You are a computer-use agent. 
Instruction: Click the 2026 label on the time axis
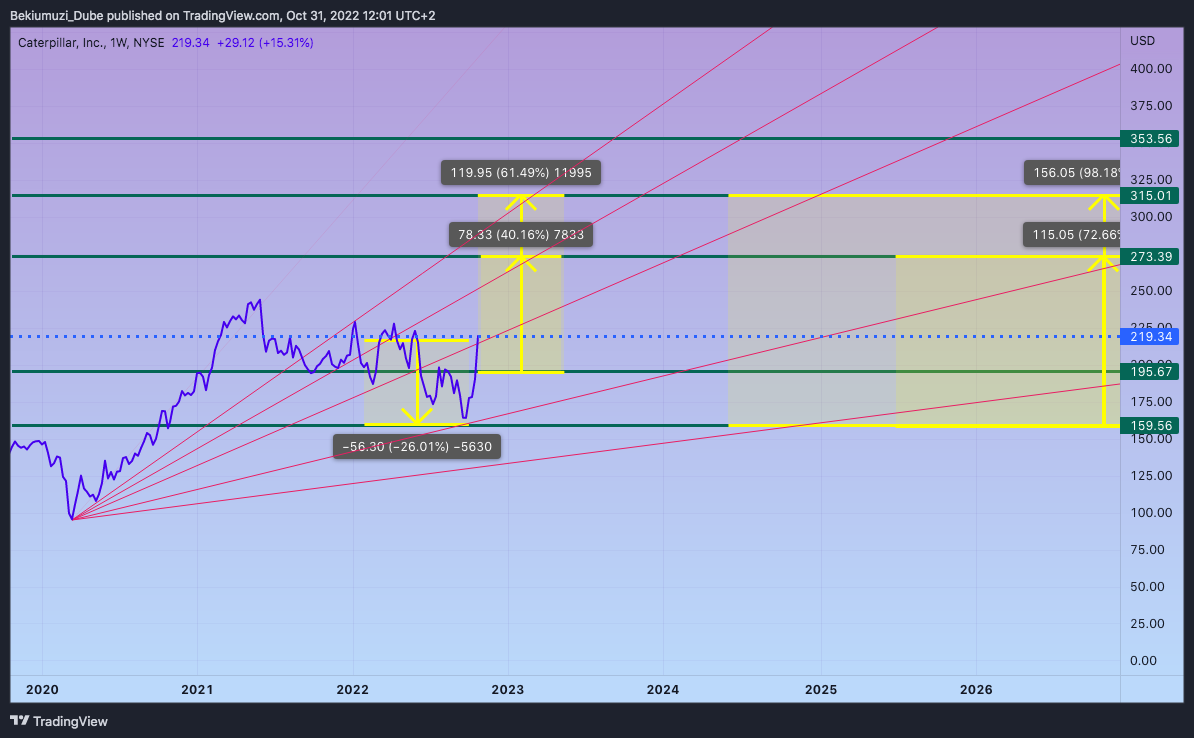click(976, 690)
